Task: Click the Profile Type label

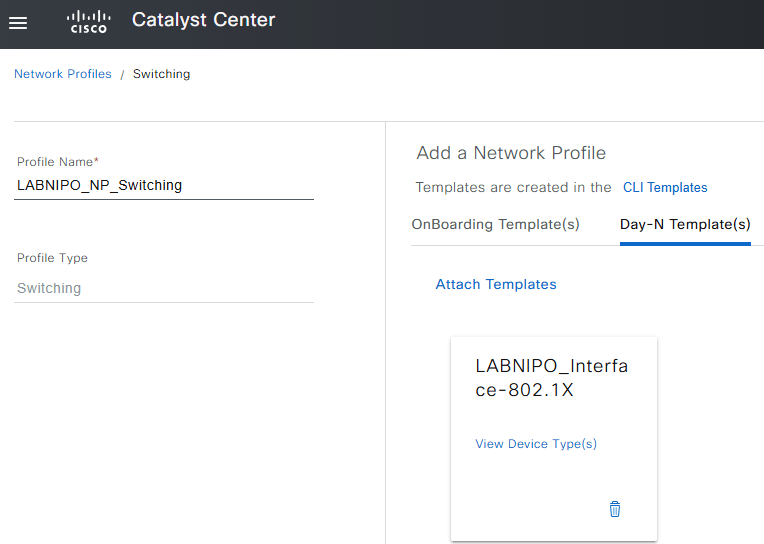Action: pos(52,258)
